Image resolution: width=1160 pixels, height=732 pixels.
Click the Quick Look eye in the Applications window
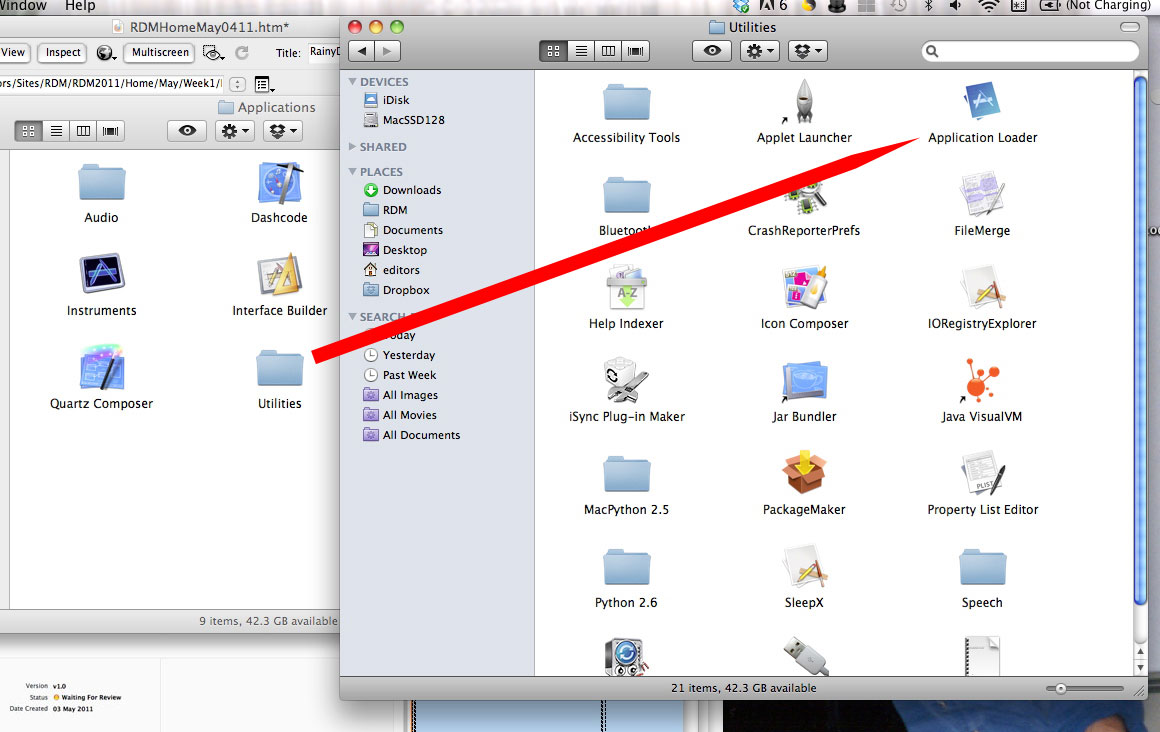[186, 131]
